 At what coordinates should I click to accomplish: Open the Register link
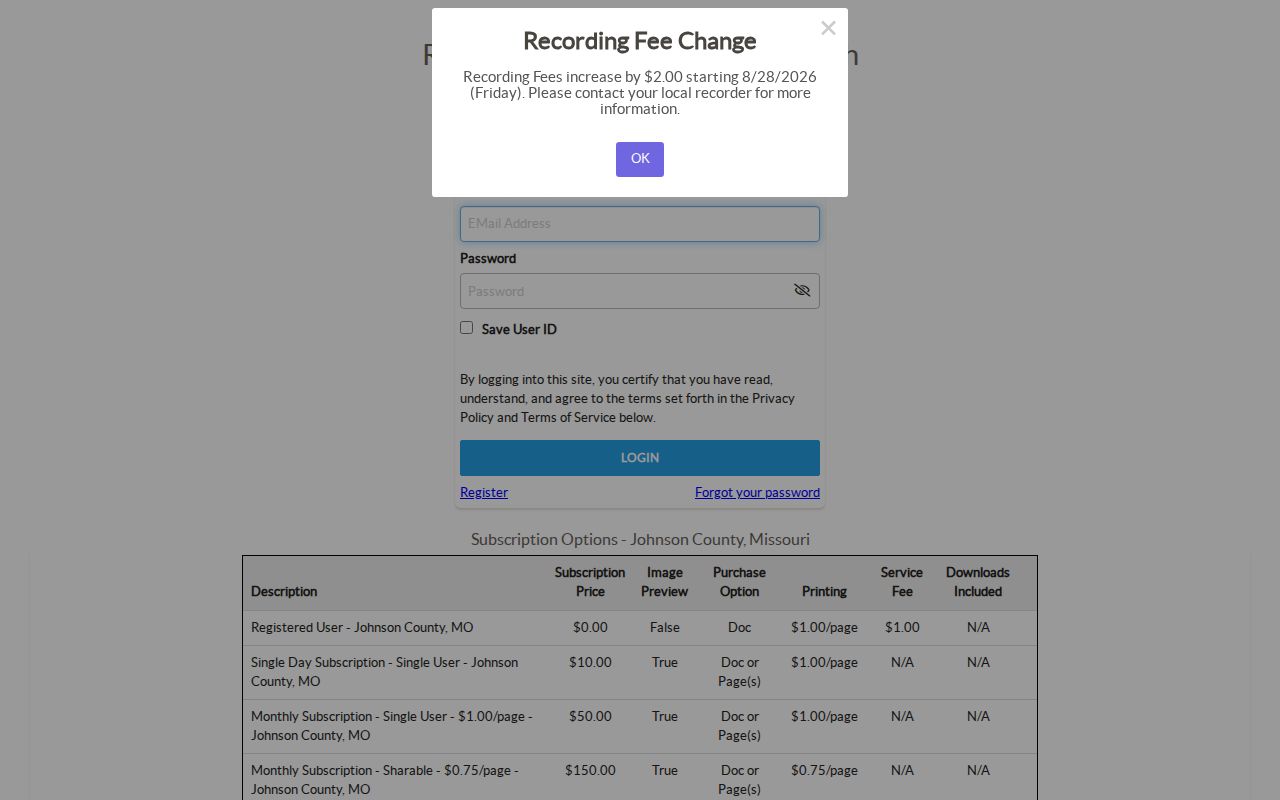(x=484, y=492)
